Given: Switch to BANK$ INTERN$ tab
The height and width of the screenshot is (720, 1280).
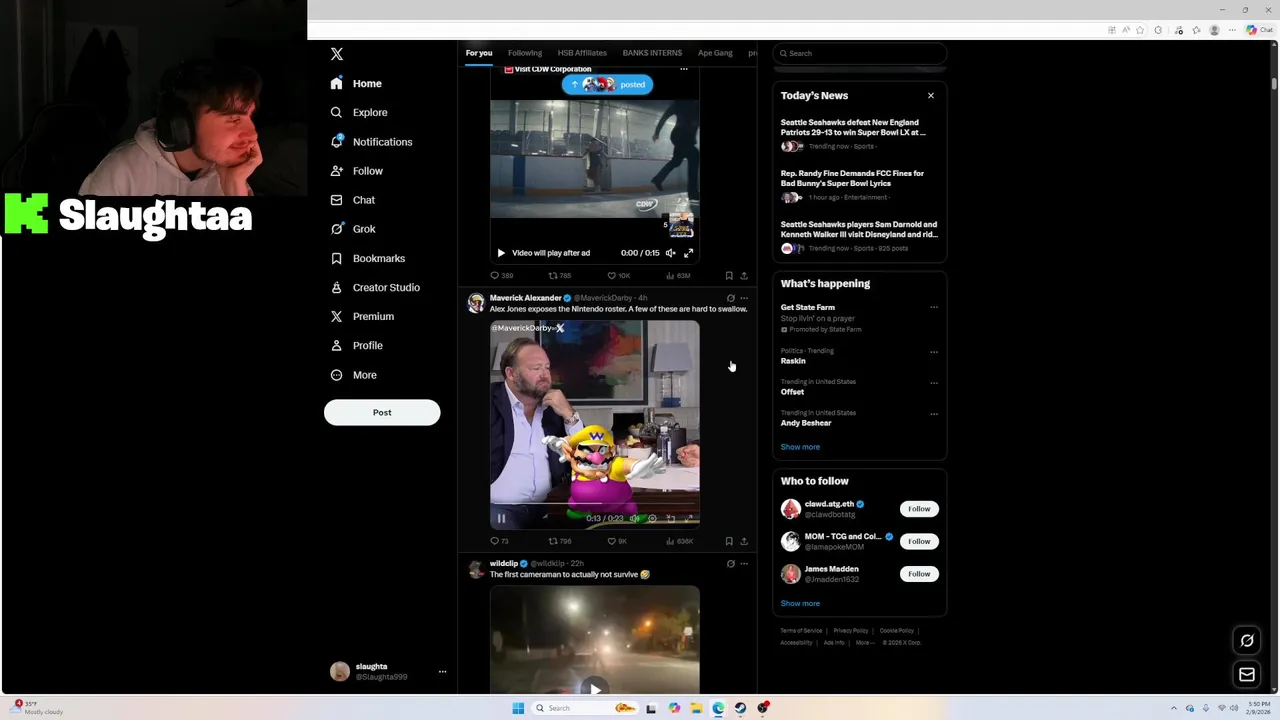Looking at the screenshot, I should coord(652,53).
